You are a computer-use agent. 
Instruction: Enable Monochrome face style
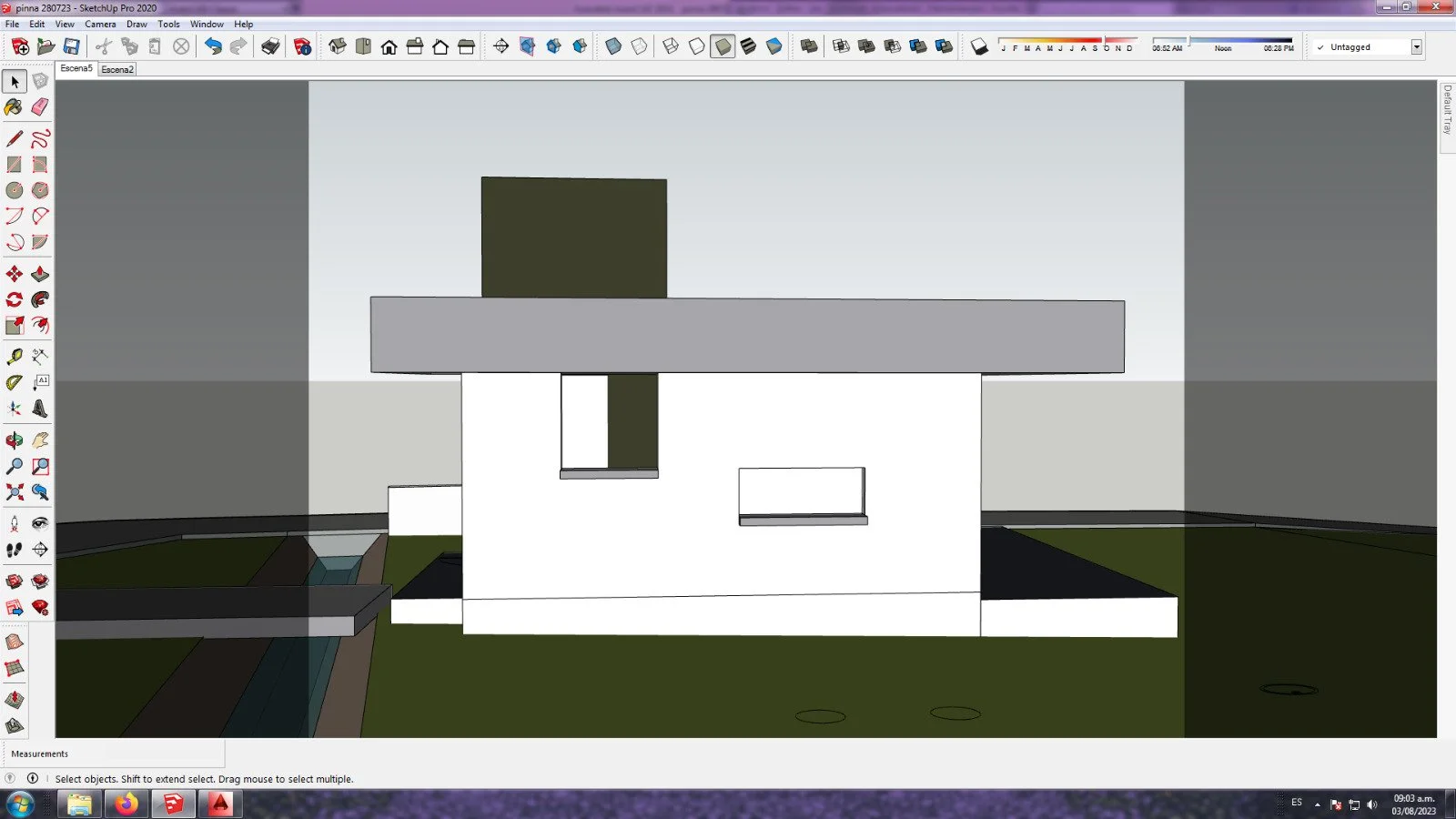click(x=774, y=46)
